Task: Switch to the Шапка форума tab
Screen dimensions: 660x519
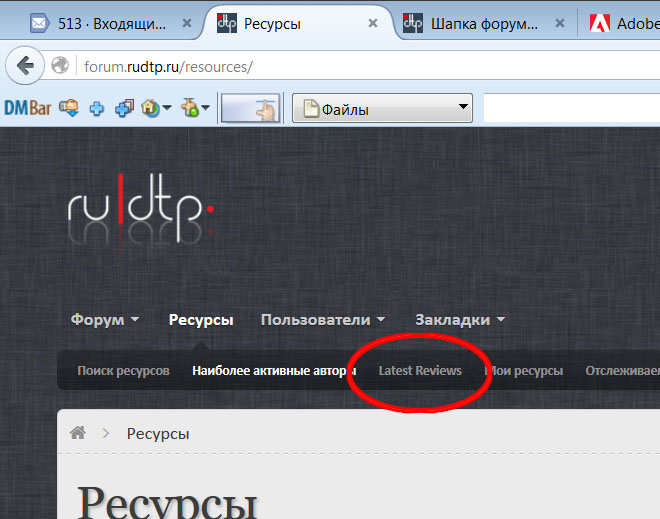Action: click(x=484, y=24)
